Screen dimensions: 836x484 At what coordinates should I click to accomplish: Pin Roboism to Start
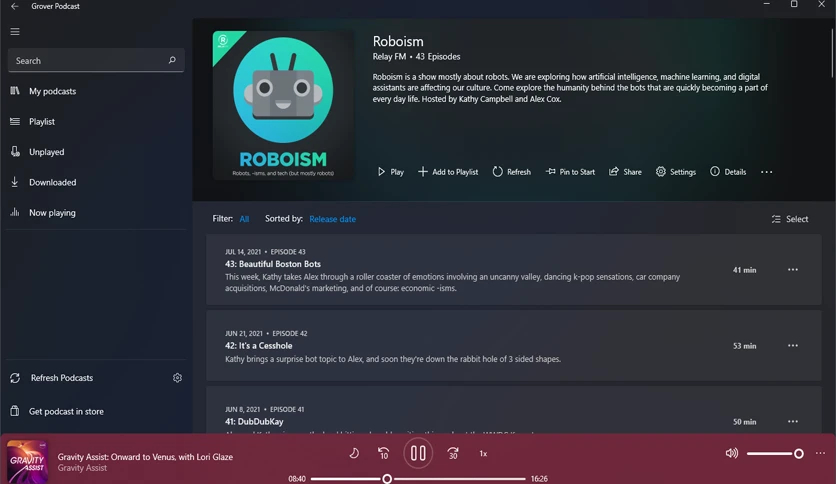(x=570, y=172)
